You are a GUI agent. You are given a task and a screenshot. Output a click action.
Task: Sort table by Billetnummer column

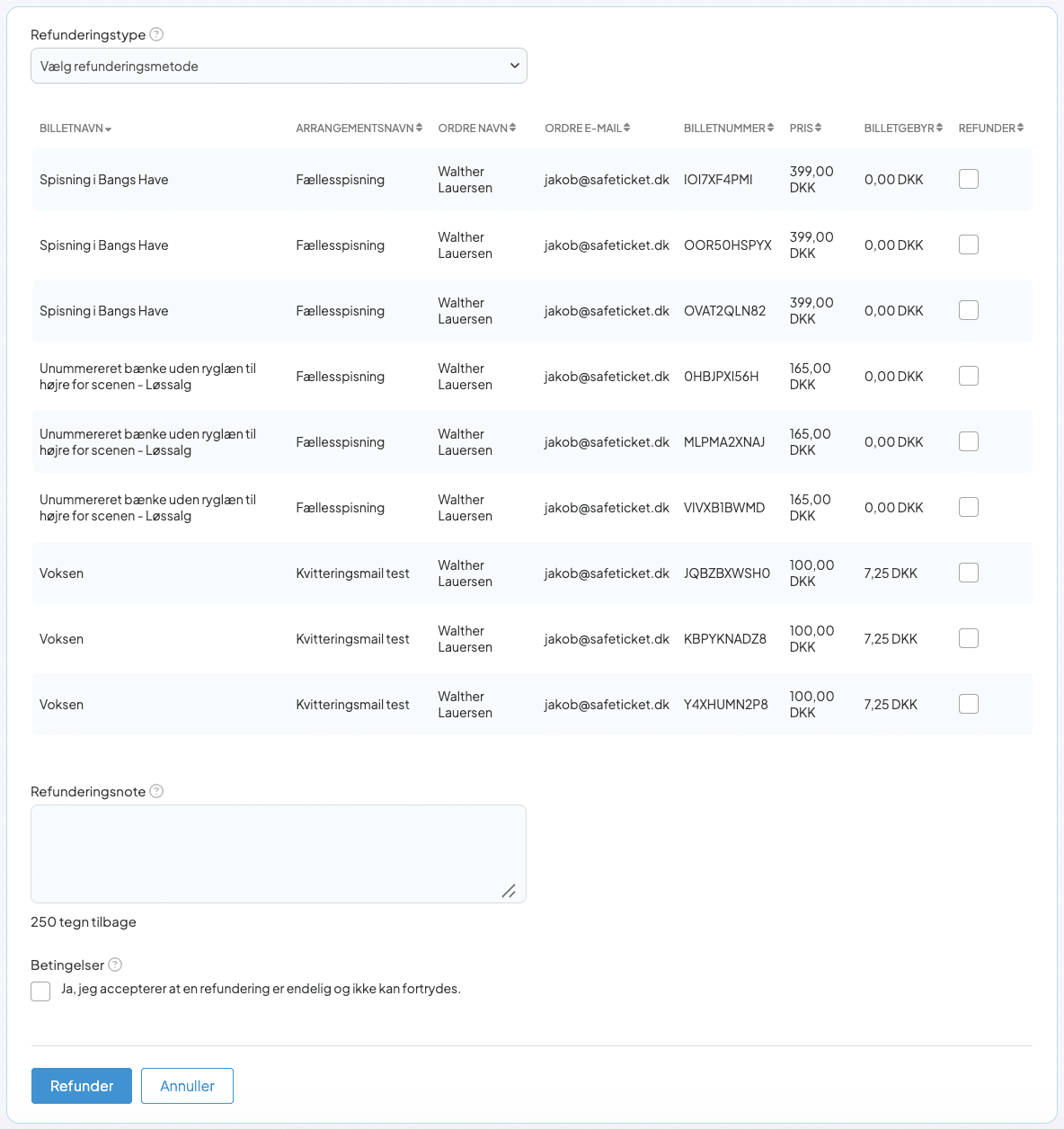tap(770, 128)
